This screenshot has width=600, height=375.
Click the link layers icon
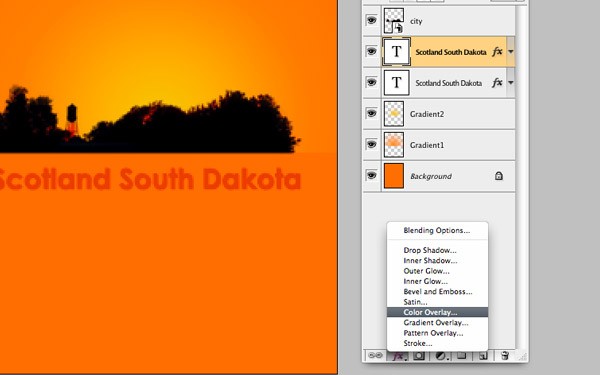(375, 356)
